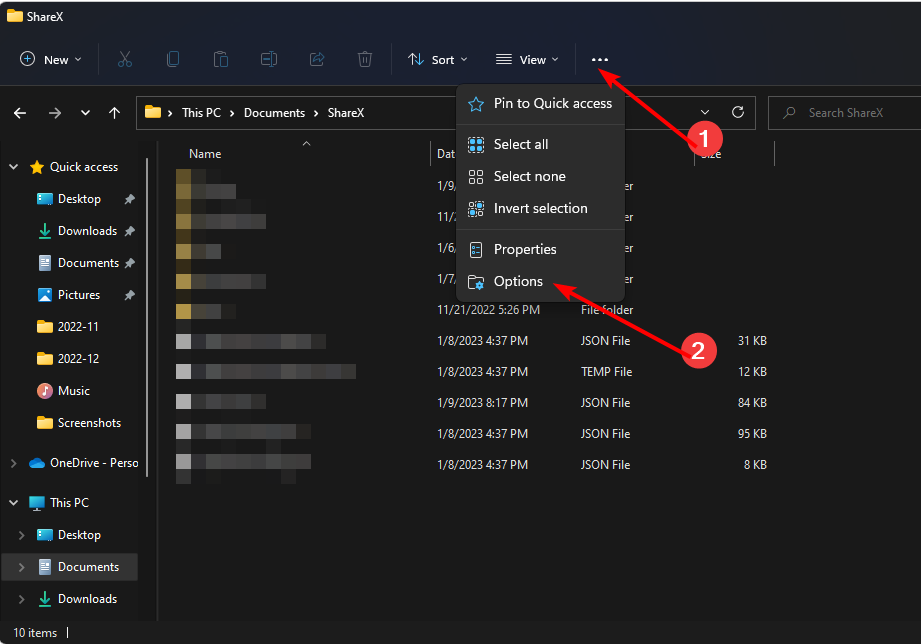Click the Paste clipboard icon

[x=221, y=59]
